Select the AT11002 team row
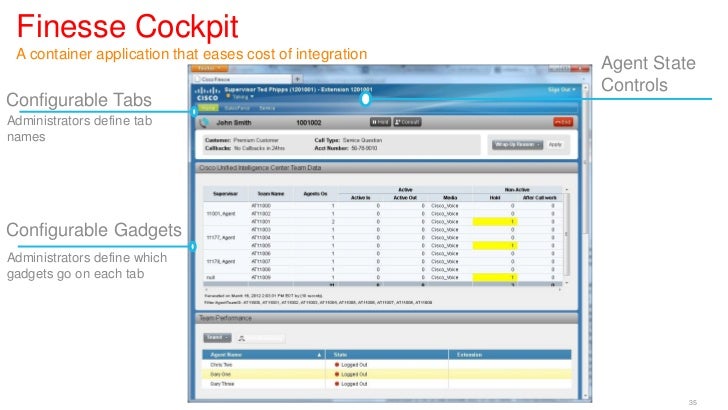The height and width of the screenshot is (410, 728). point(383,214)
